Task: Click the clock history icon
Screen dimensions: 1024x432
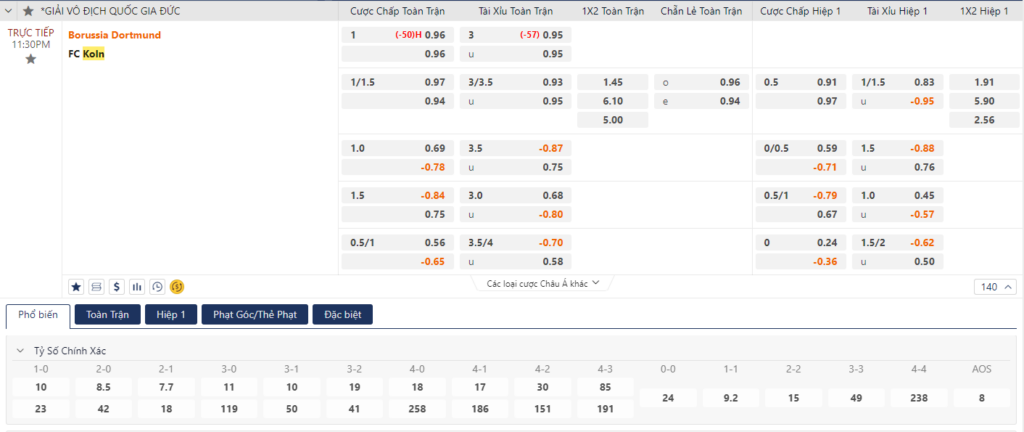Action: (157, 286)
